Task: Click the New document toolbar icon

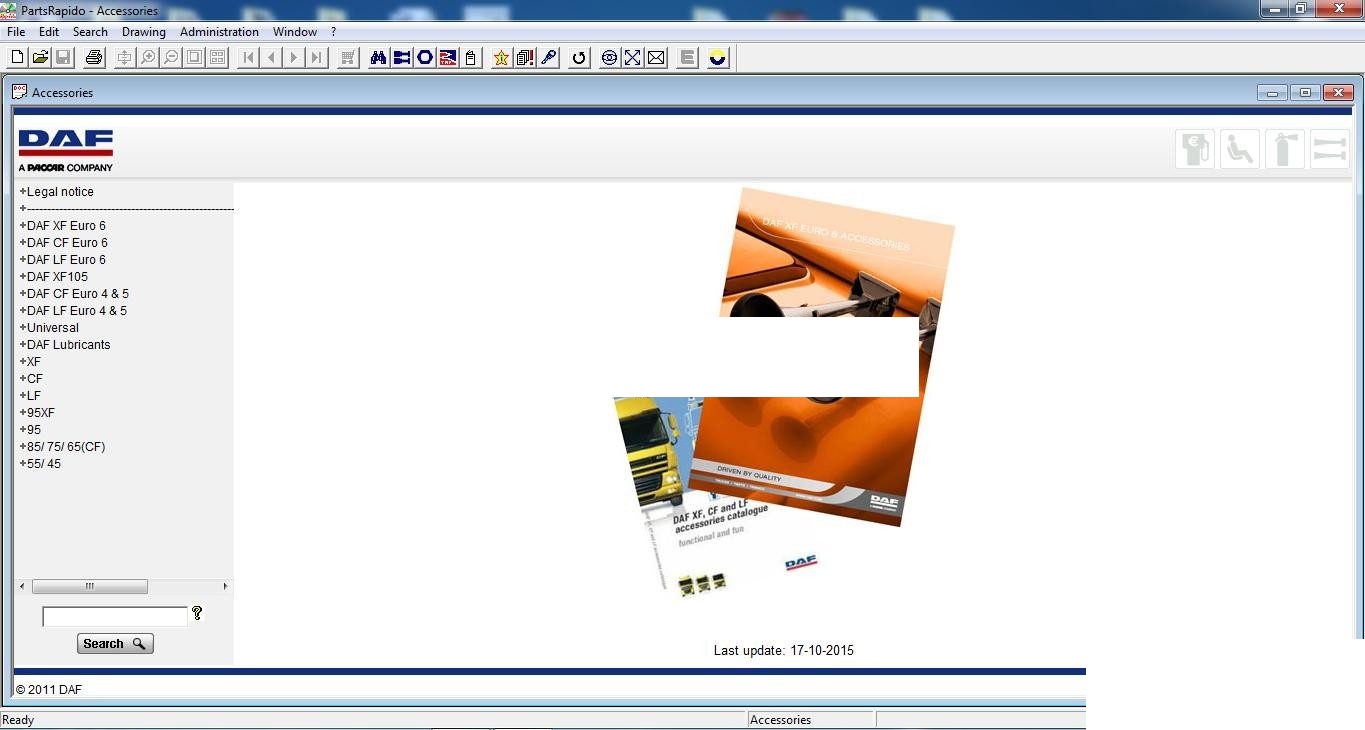Action: [17, 58]
